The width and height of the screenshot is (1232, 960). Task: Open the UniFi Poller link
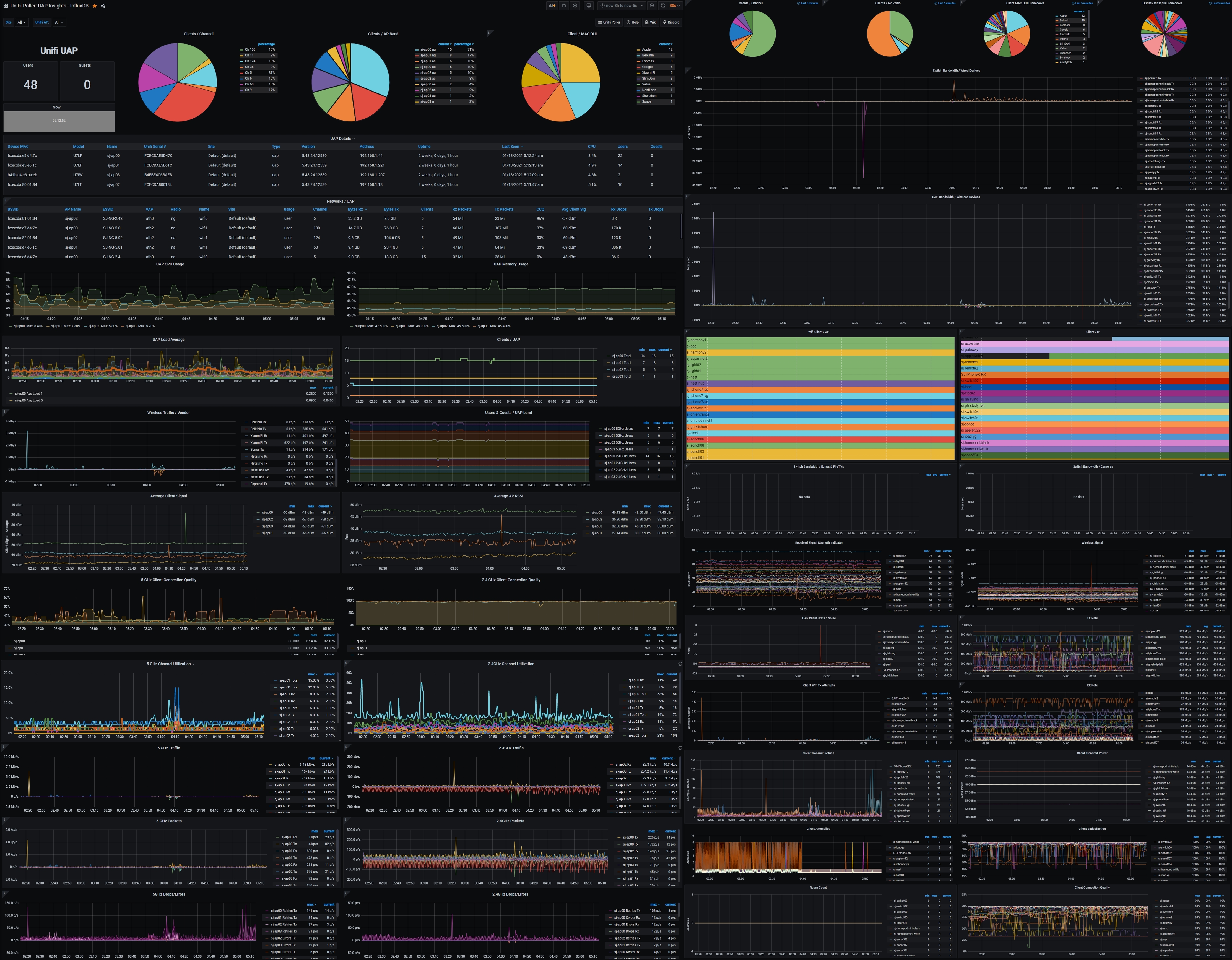609,23
